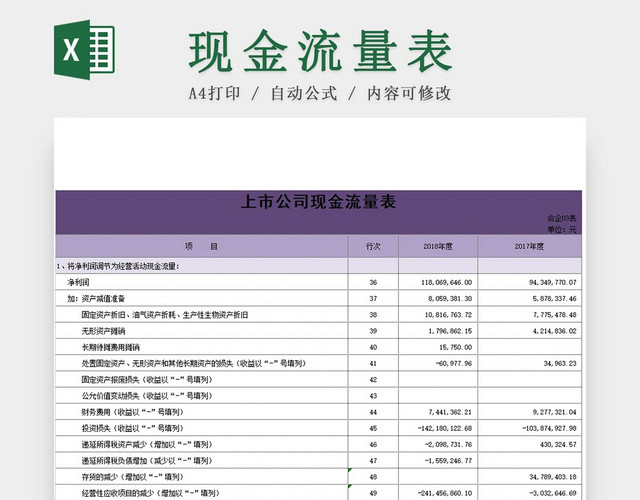Image resolution: width=640 pixels, height=500 pixels.
Task: Click line number 40 cell
Action: [373, 347]
